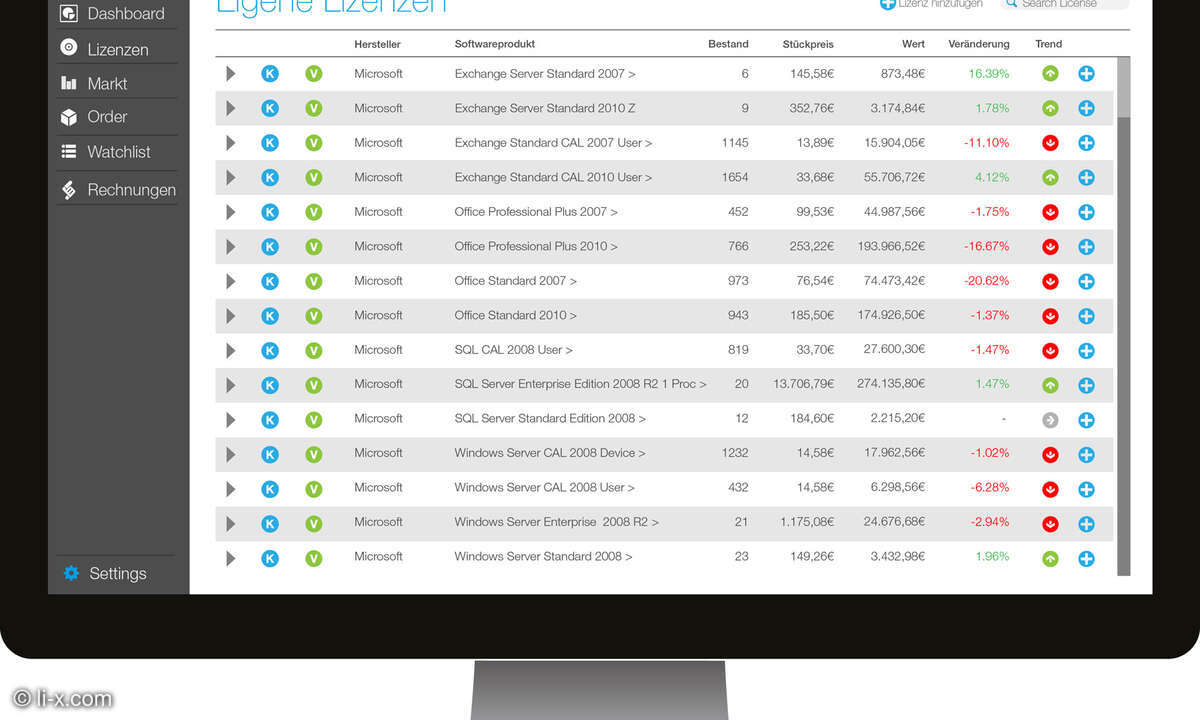Viewport: 1200px width, 720px height.
Task: Open the Windows Server Enterprise 2008 R2 product link
Action: 556,522
